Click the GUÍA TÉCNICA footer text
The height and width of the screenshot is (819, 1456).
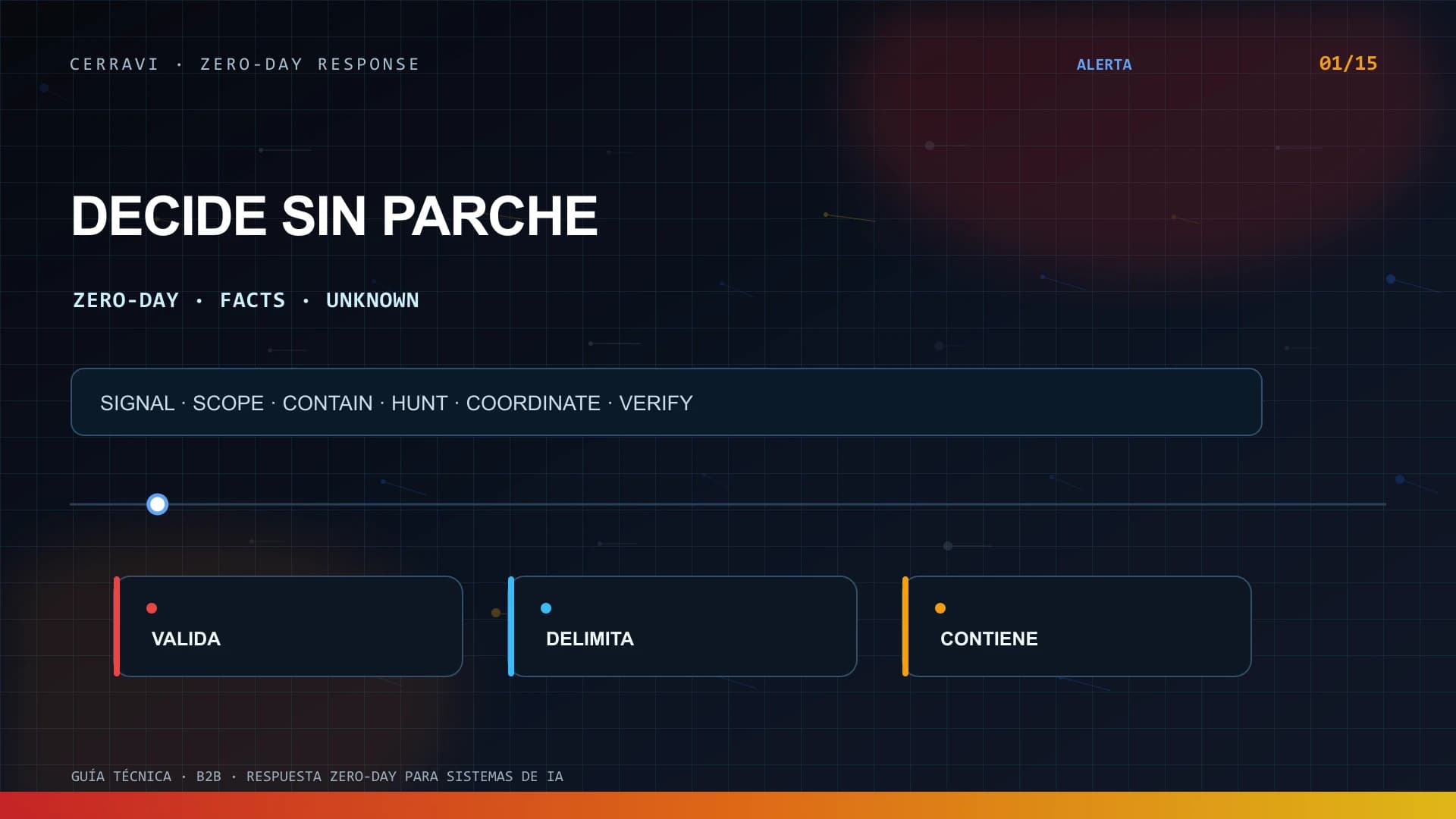[121, 777]
